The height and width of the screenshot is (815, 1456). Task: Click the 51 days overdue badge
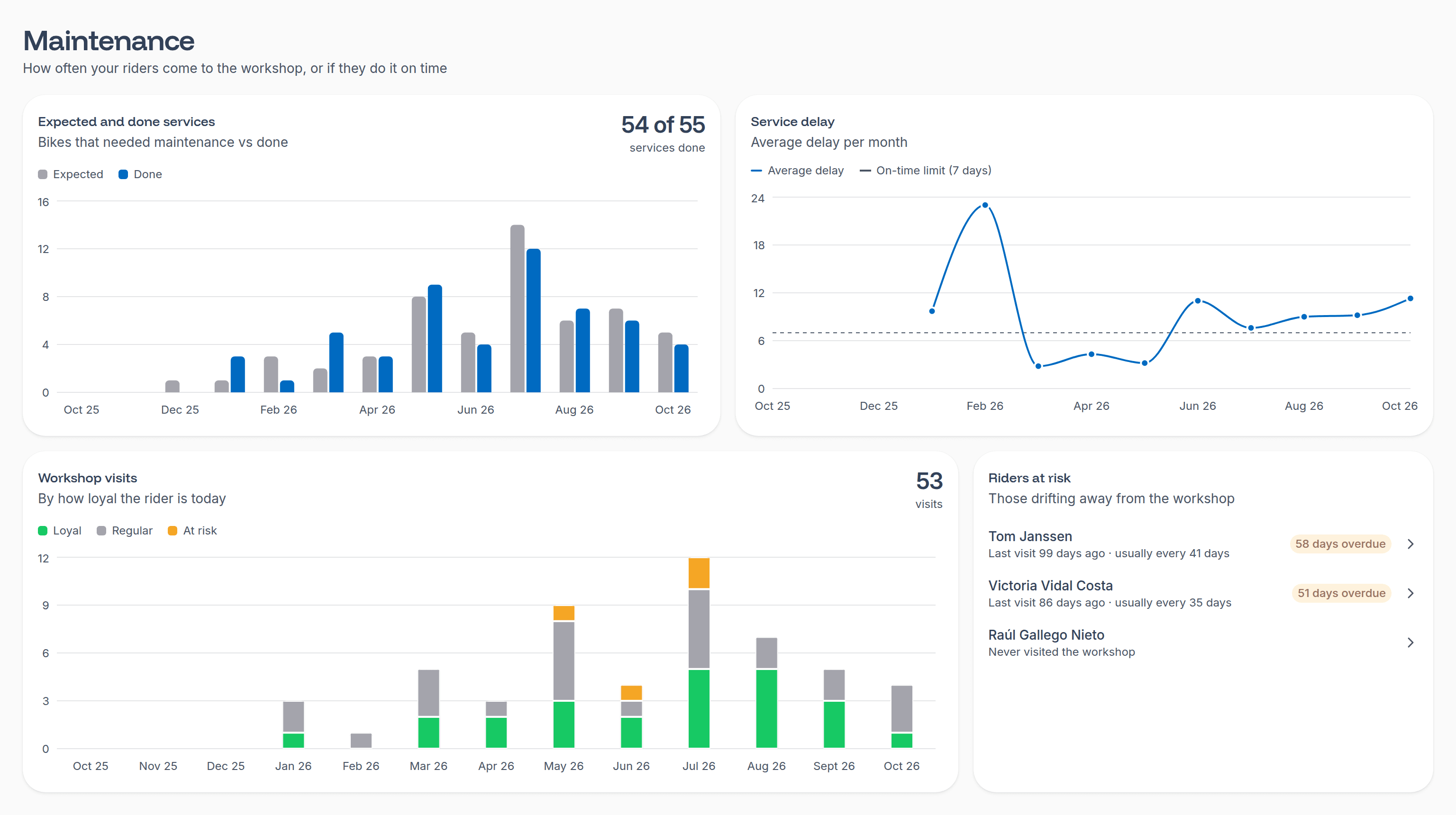pyautogui.click(x=1341, y=593)
